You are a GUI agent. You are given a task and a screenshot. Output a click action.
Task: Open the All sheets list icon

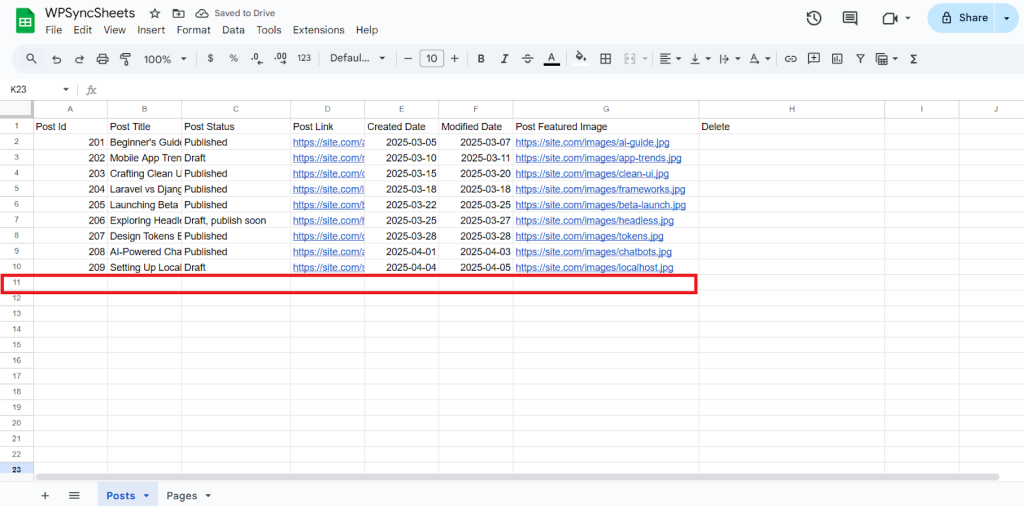click(74, 496)
